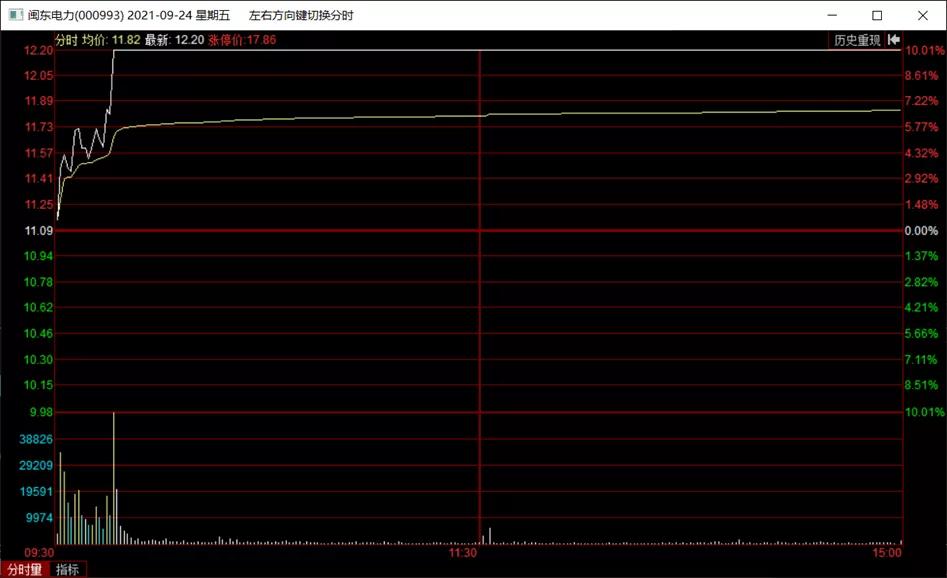
Task: Click the app icon in the title bar
Action: coord(14,15)
